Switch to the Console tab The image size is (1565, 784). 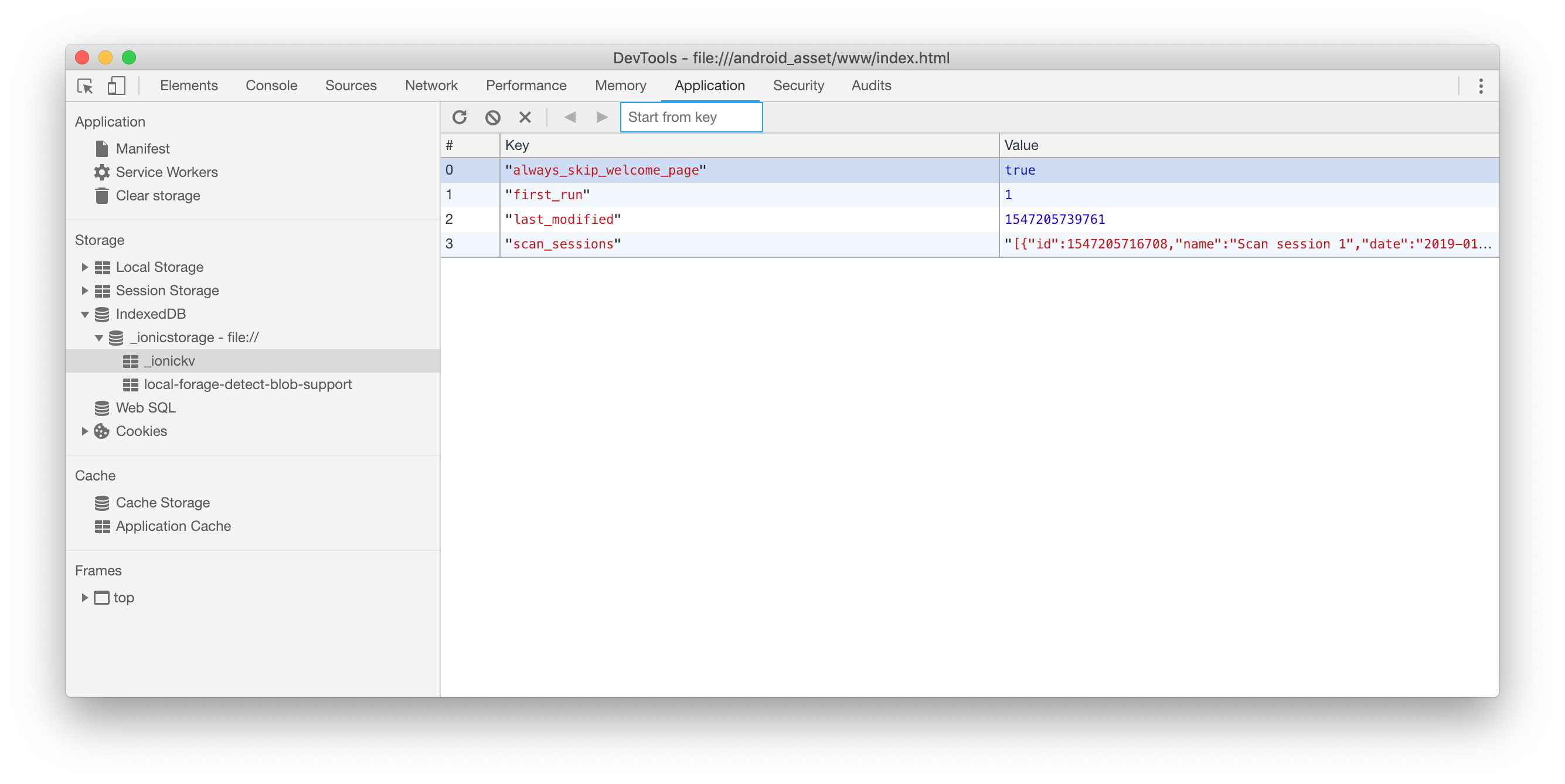pyautogui.click(x=271, y=86)
